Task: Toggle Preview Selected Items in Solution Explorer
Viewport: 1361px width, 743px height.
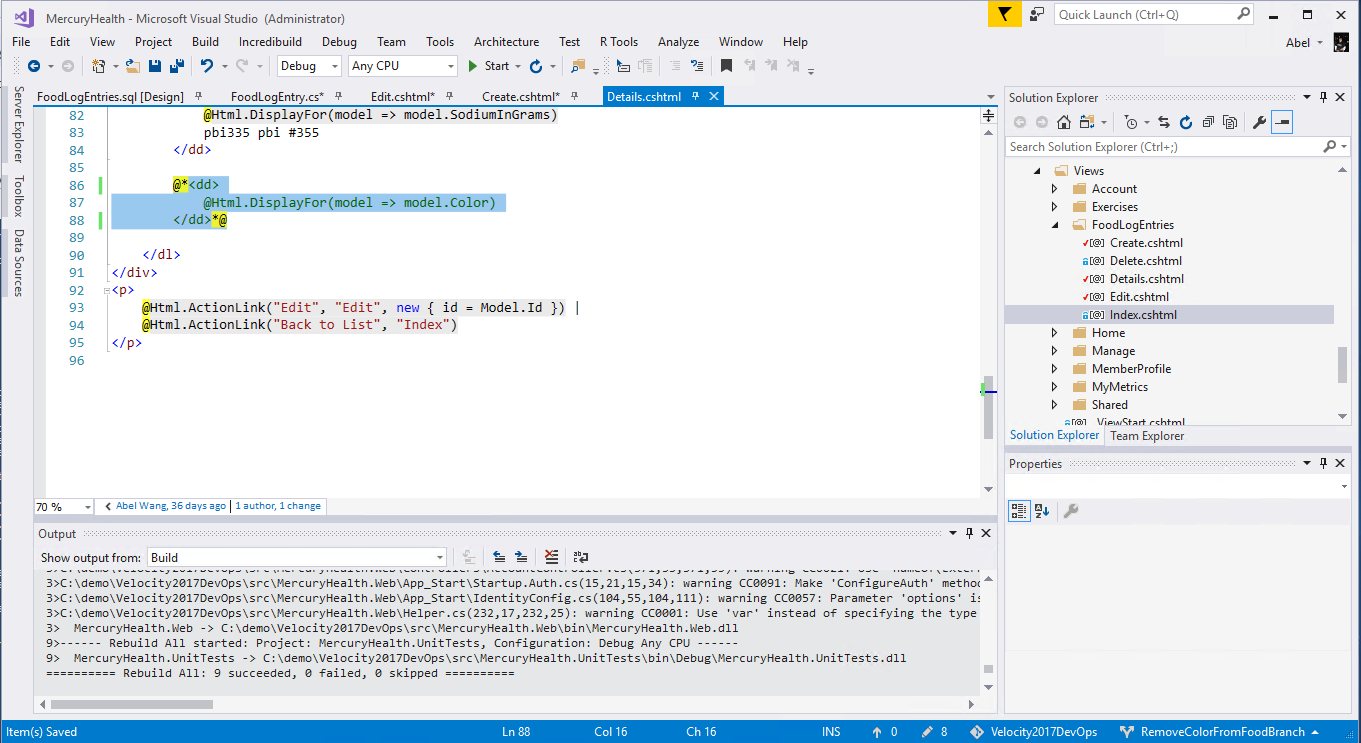Action: [x=1282, y=122]
